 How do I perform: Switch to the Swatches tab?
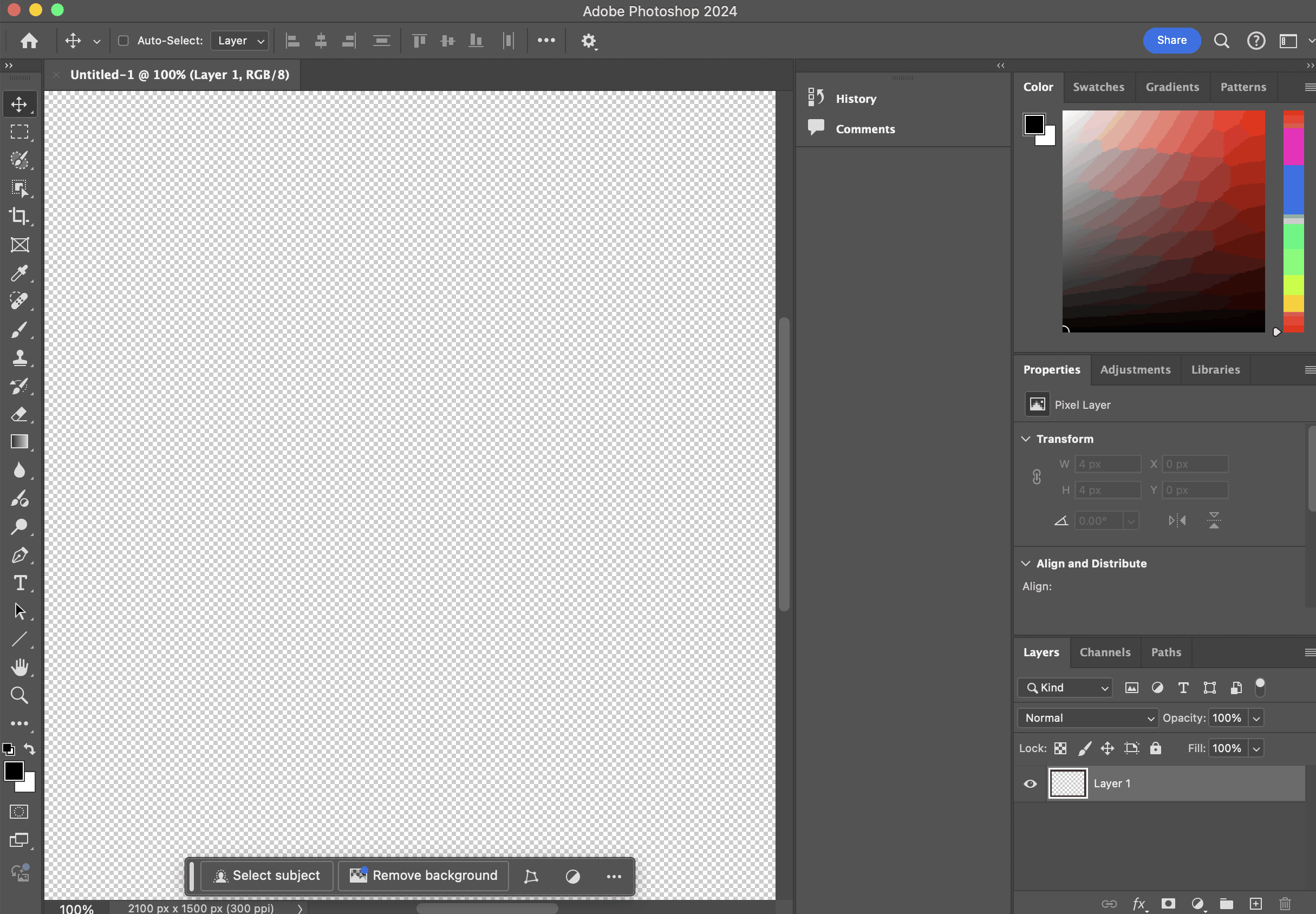point(1098,87)
